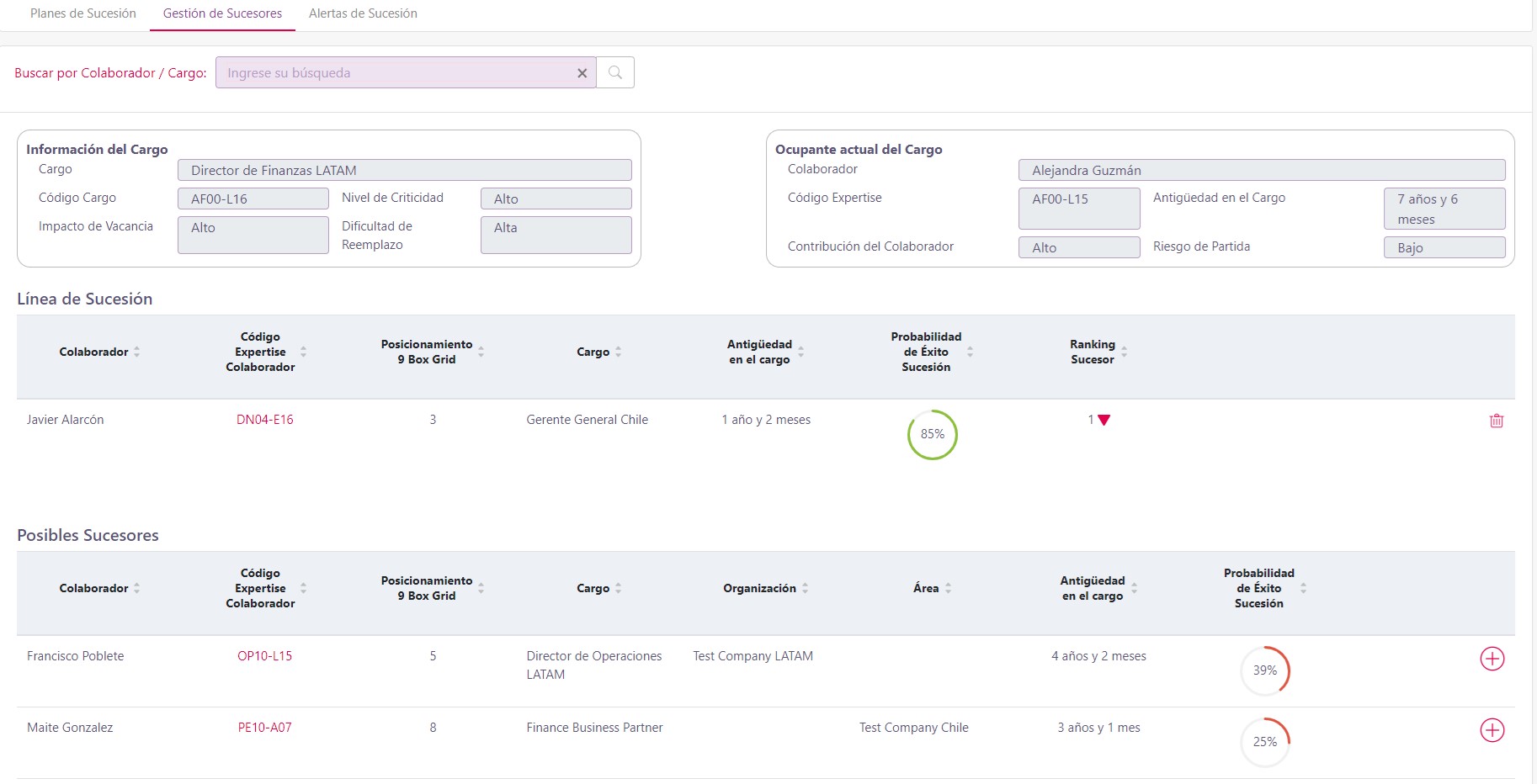Open expertise code link OP10-L15

(264, 656)
